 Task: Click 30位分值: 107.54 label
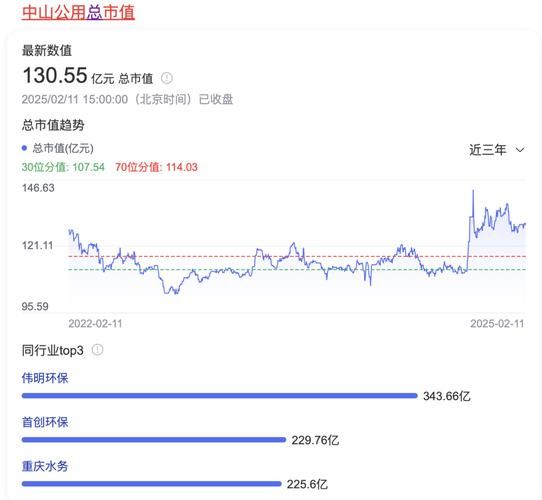(63, 167)
